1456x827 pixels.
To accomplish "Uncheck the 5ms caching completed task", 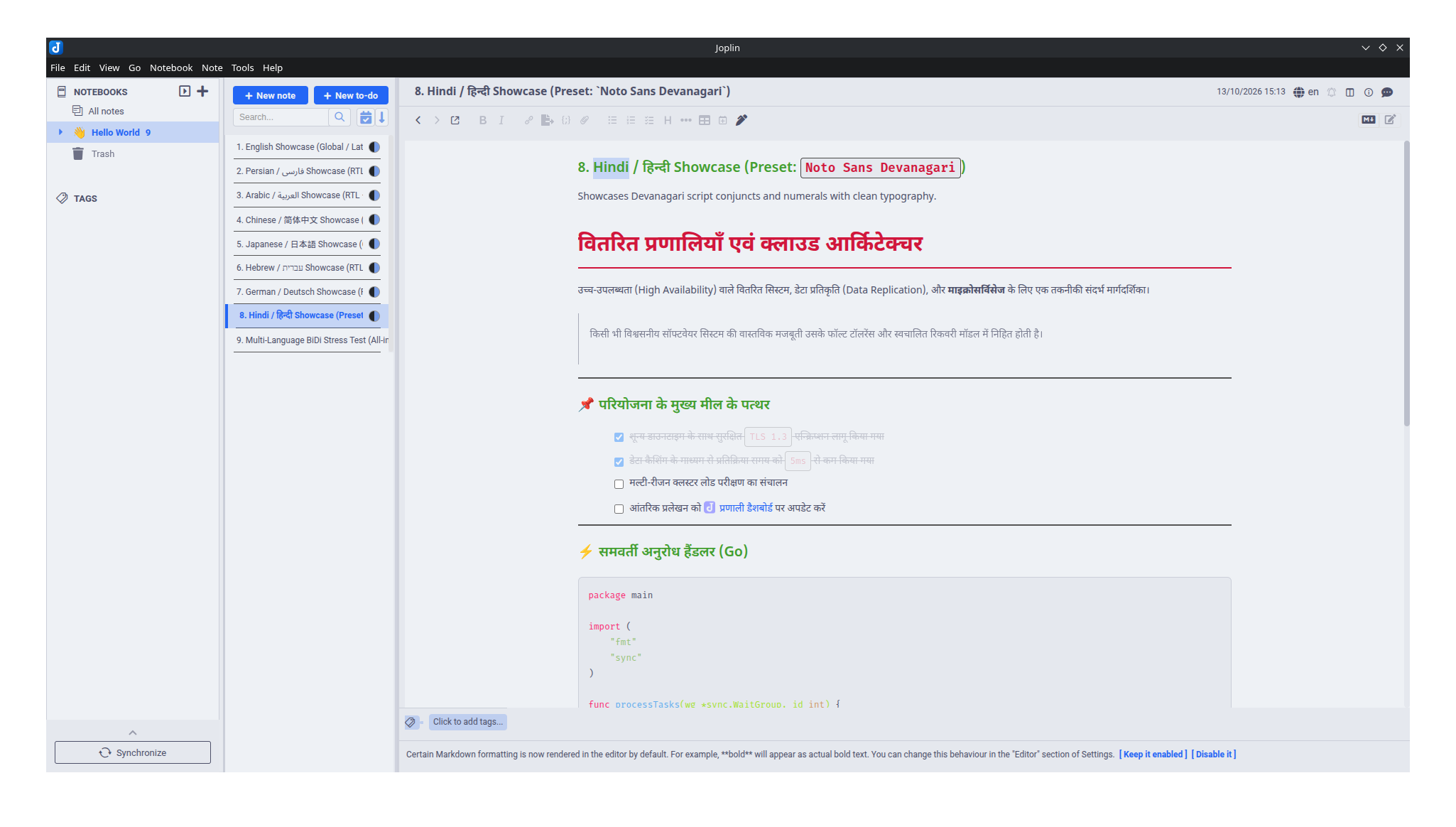I will coord(619,462).
